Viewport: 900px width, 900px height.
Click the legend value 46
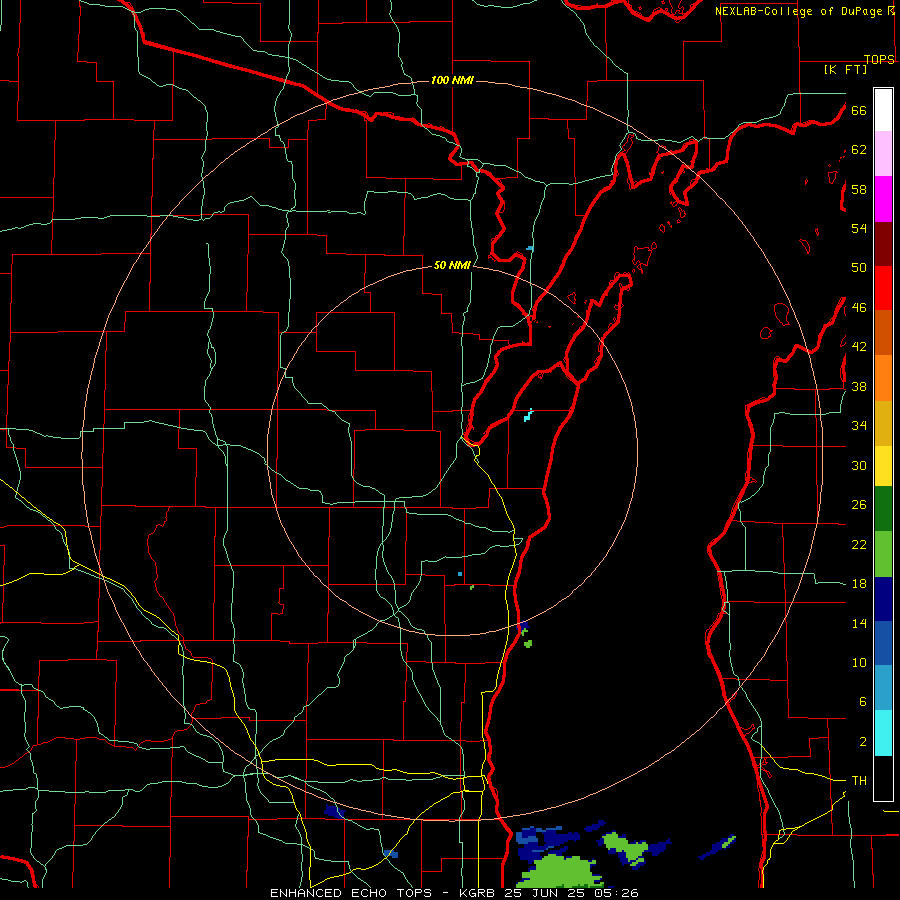coord(859,308)
